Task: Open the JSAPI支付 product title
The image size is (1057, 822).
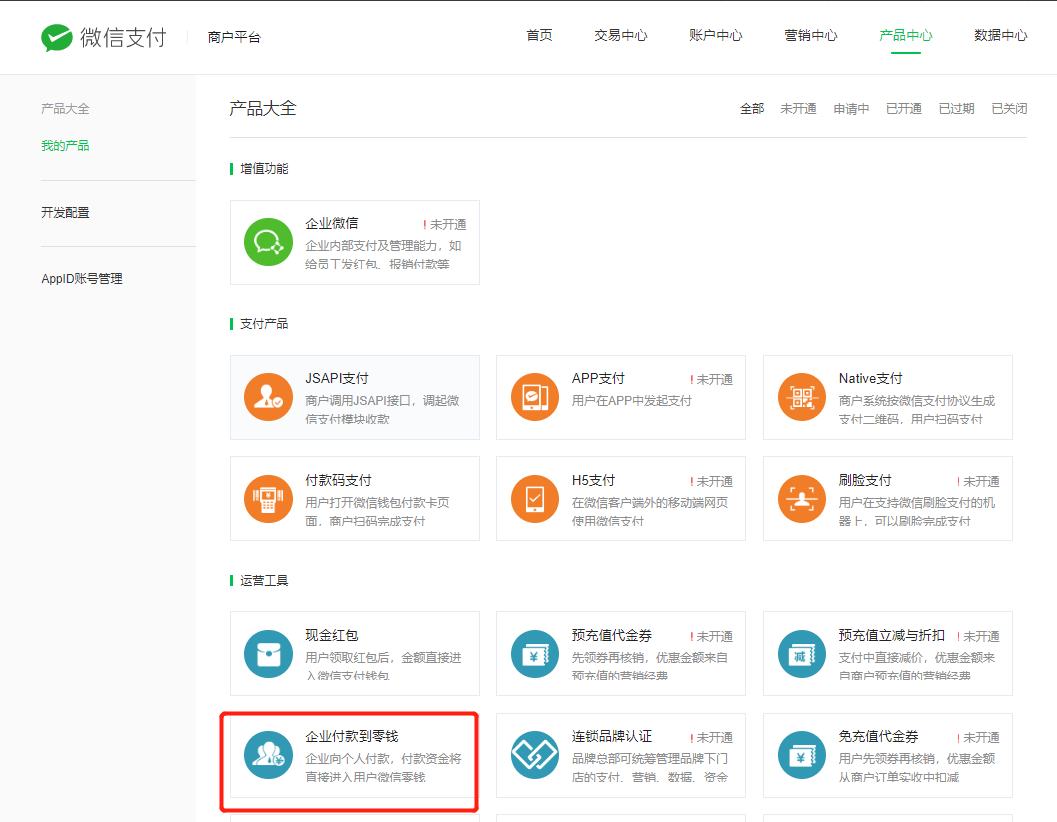Action: click(x=337, y=378)
